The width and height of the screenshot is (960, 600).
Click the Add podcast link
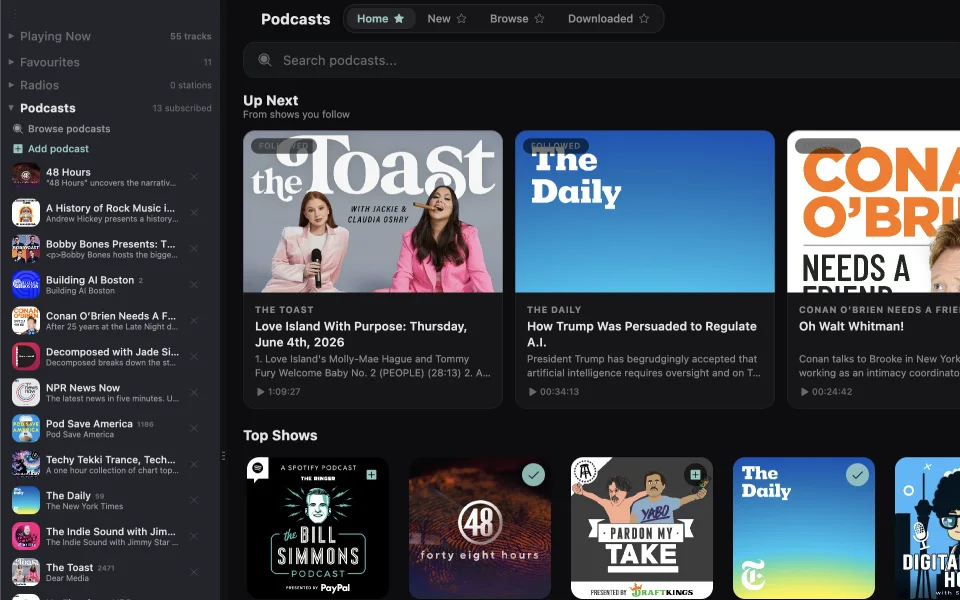tap(58, 149)
